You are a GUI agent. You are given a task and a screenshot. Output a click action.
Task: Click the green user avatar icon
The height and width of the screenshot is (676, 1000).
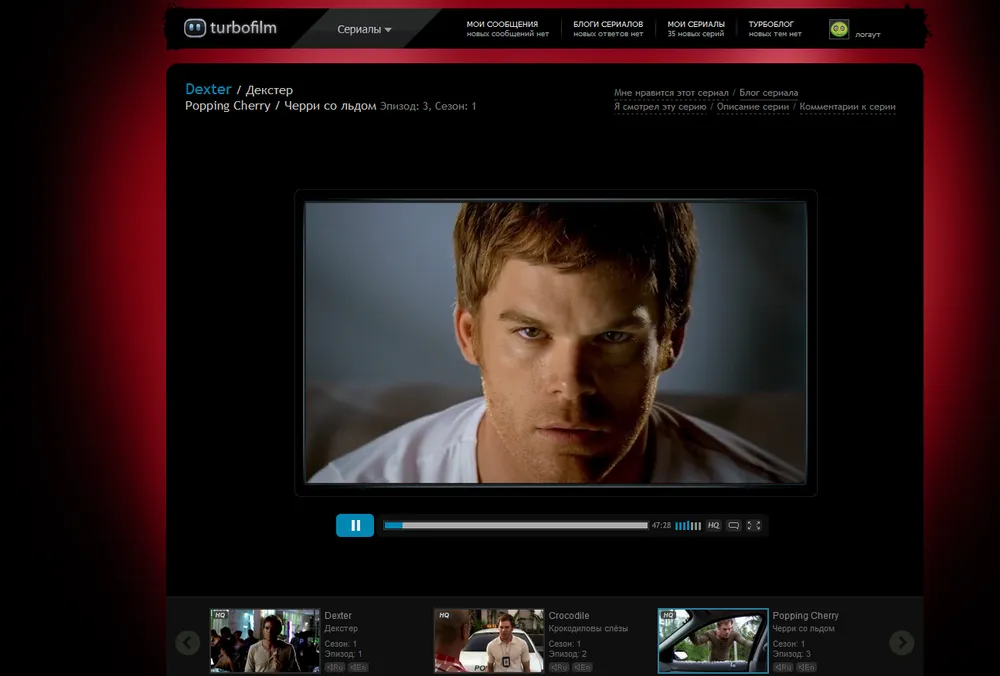pyautogui.click(x=839, y=30)
